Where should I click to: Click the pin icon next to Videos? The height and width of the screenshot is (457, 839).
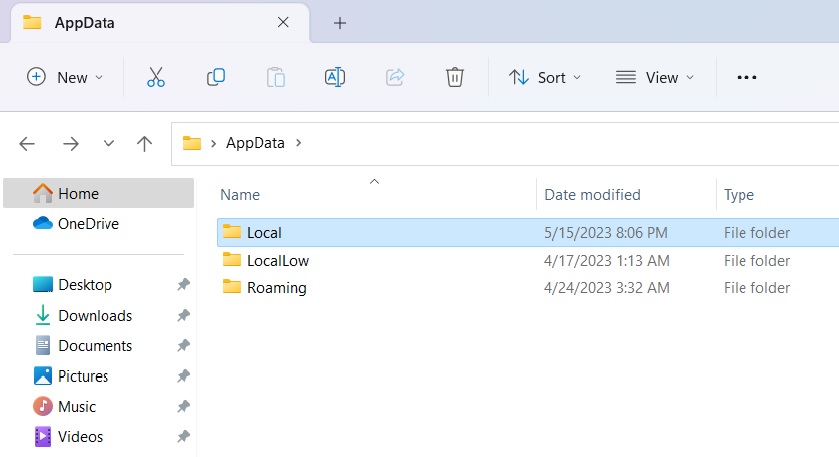tap(184, 436)
